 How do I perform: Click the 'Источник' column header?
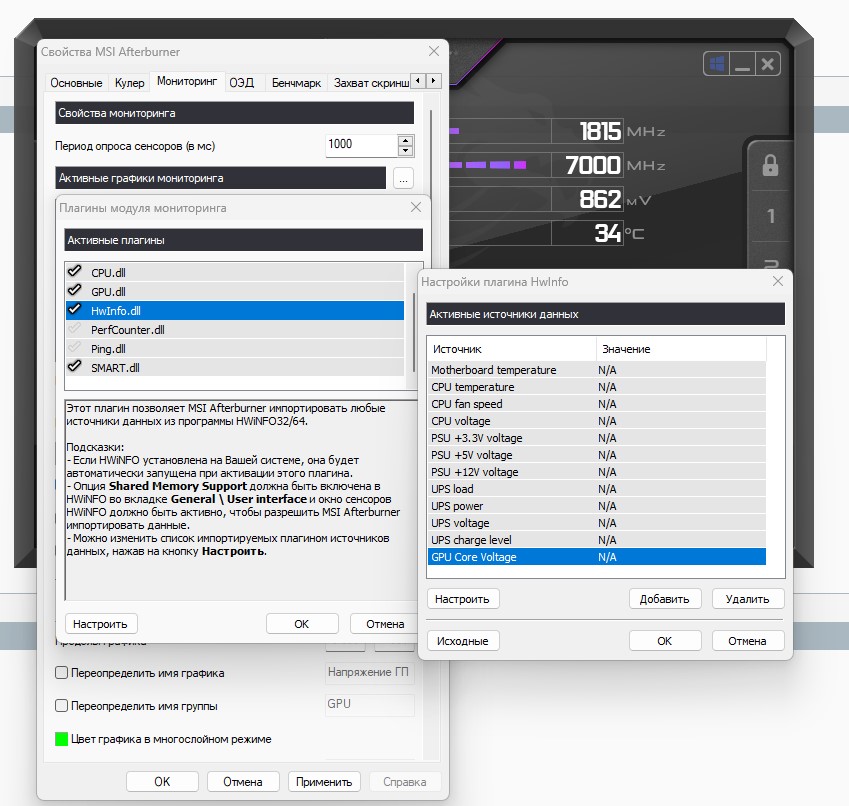tap(512, 349)
